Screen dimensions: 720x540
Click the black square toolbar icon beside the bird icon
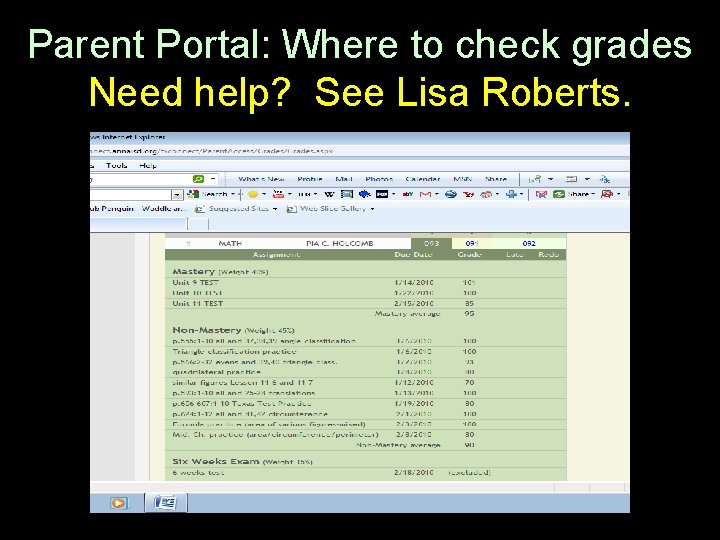tap(382, 194)
